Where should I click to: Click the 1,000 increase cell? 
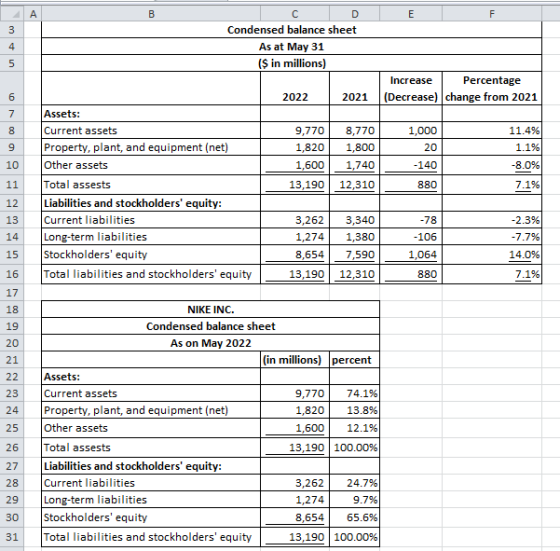[x=411, y=130]
